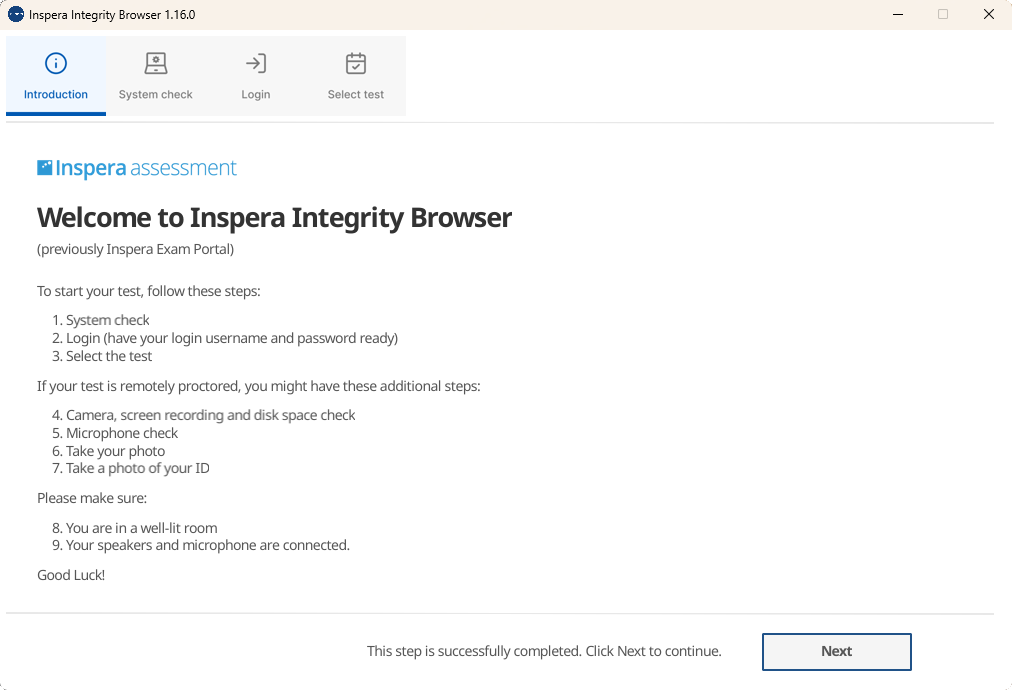Open the Select test tab label
Screen dimensions: 1012x690
[356, 94]
